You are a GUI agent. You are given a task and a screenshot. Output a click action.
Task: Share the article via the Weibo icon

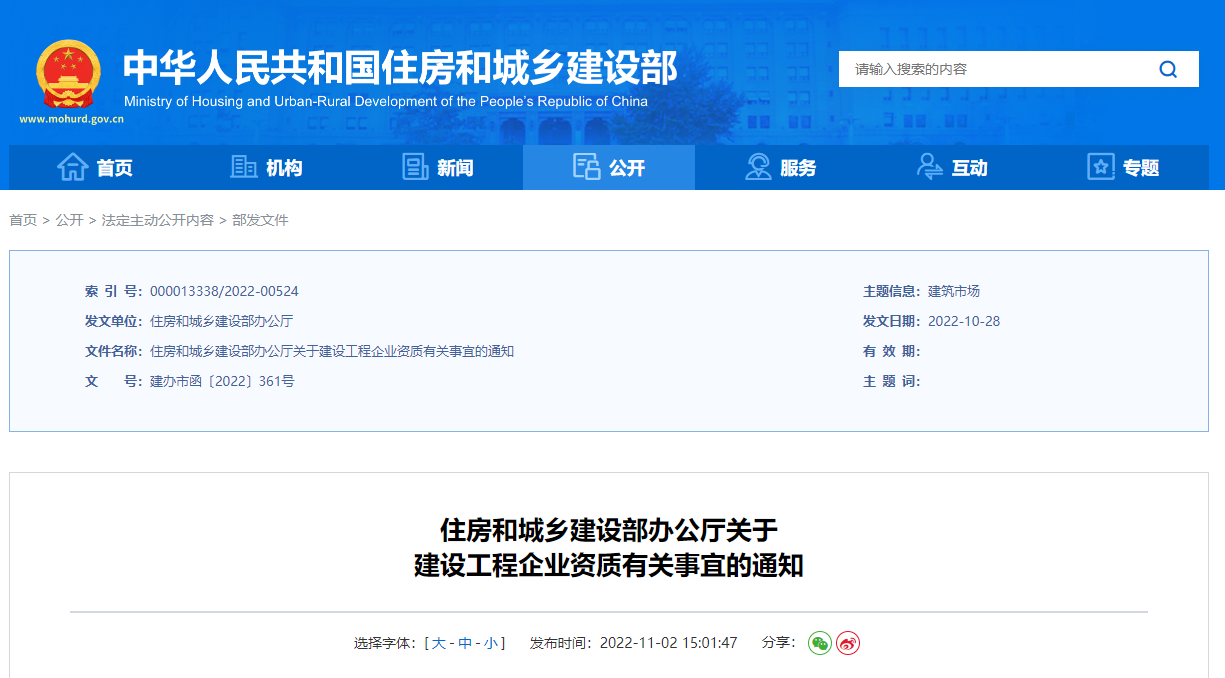847,644
